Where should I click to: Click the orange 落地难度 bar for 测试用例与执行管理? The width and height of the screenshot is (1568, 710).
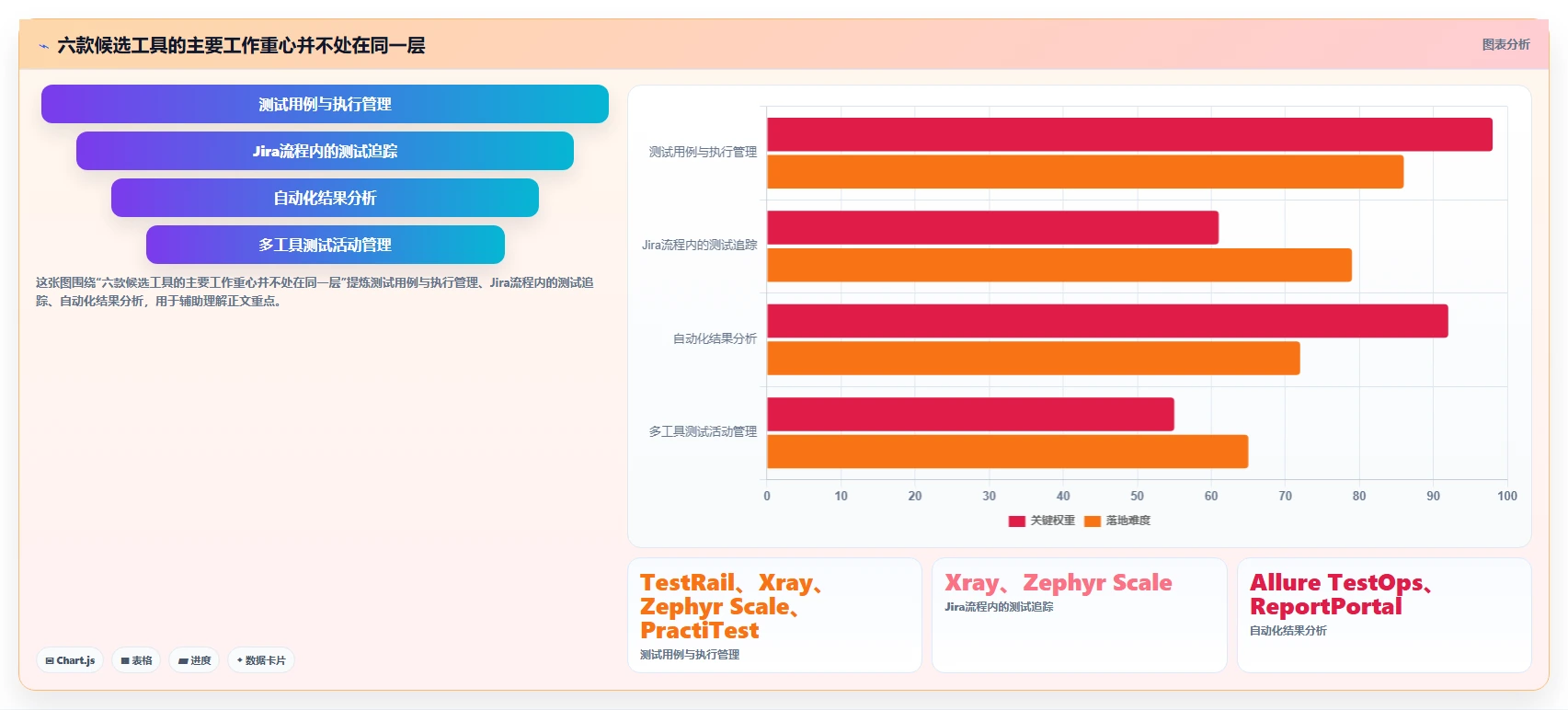[x=1085, y=172]
